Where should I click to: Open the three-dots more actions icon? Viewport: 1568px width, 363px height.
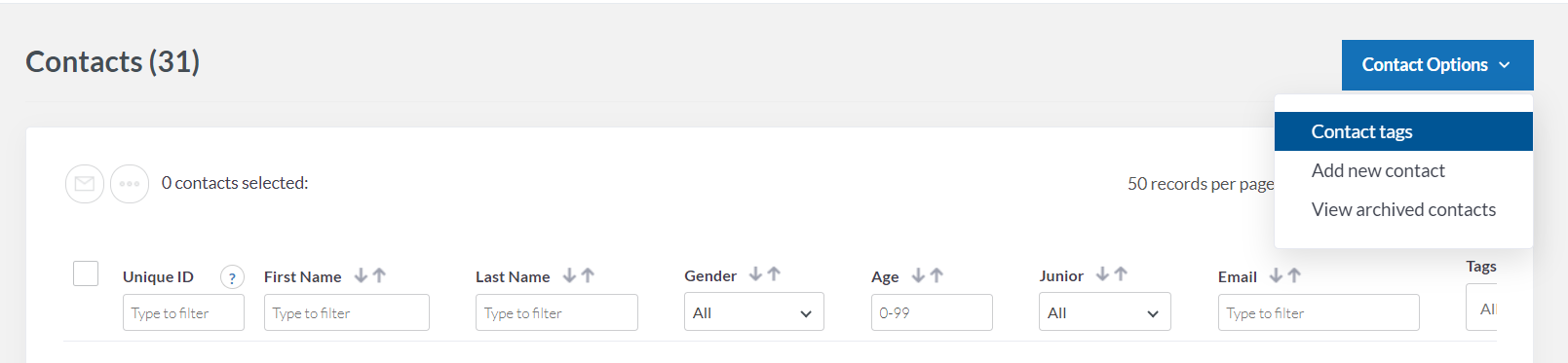[130, 184]
